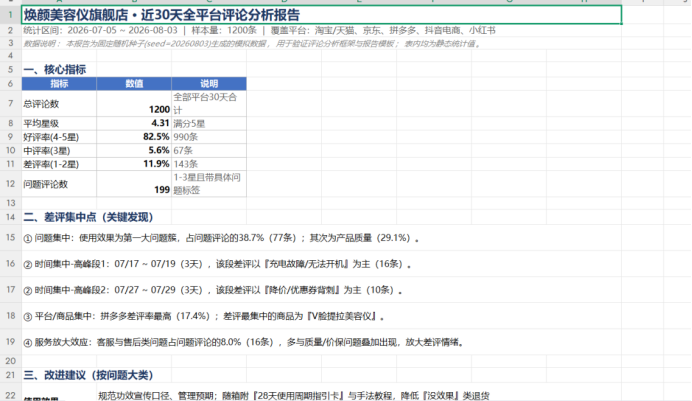Select row header 10
Viewport: 692px width, 401px height.
tap(11, 150)
